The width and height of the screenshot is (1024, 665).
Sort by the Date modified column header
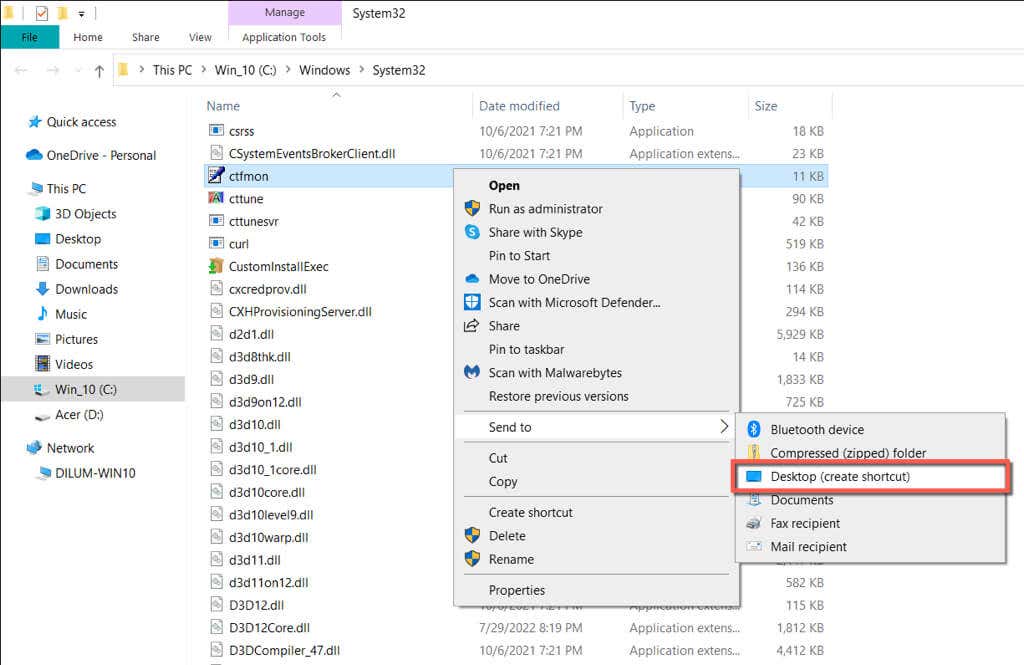[x=519, y=106]
